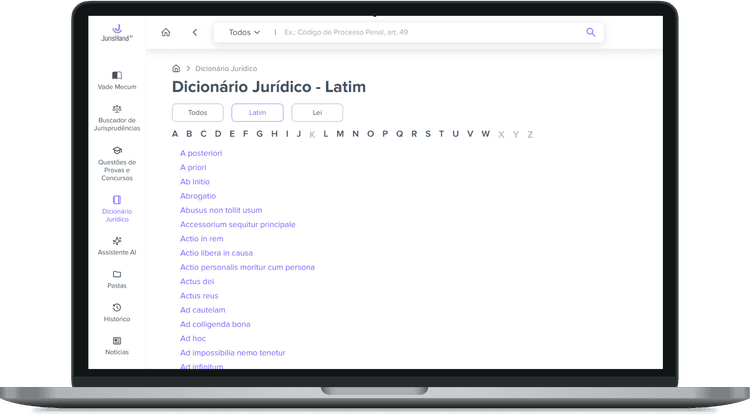Open the 'Abrogatio' entry
Viewport: 750px width, 416px height.
(198, 196)
